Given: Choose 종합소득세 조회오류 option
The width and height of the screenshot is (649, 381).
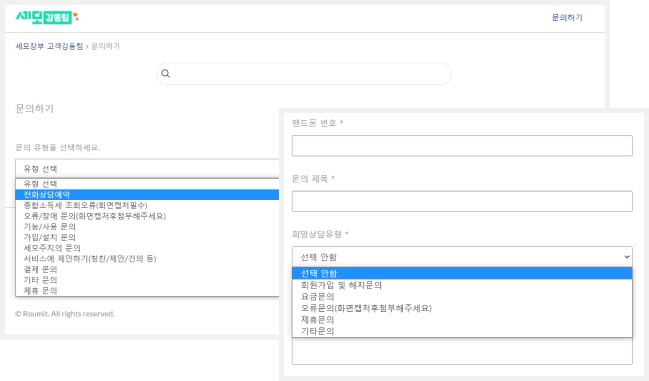Looking at the screenshot, I should [x=147, y=205].
